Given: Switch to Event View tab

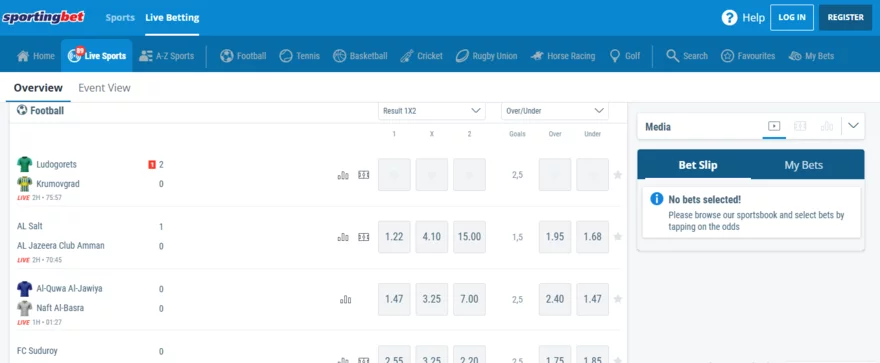Looking at the screenshot, I should (104, 88).
